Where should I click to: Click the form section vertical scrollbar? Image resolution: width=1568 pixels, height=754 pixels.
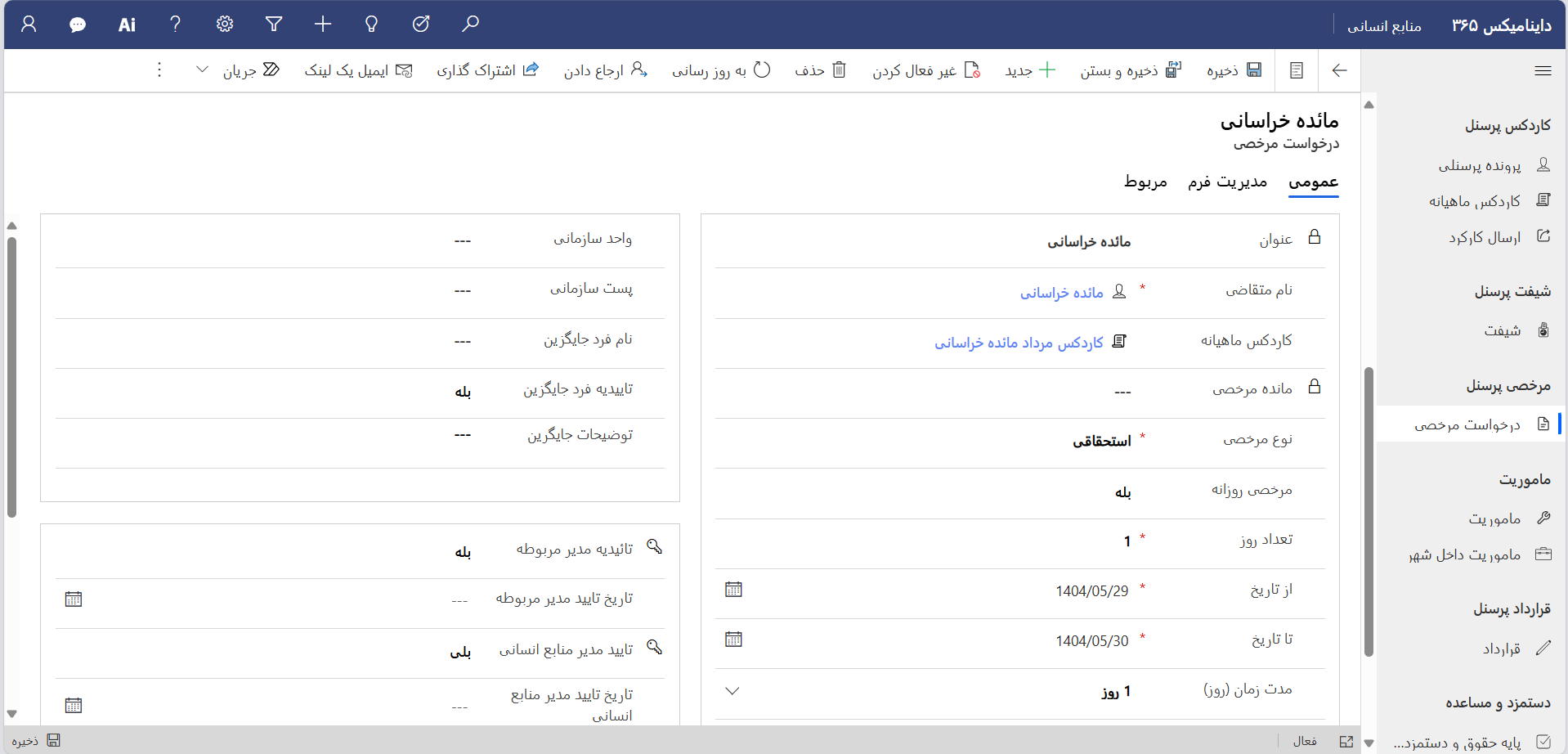click(11, 376)
